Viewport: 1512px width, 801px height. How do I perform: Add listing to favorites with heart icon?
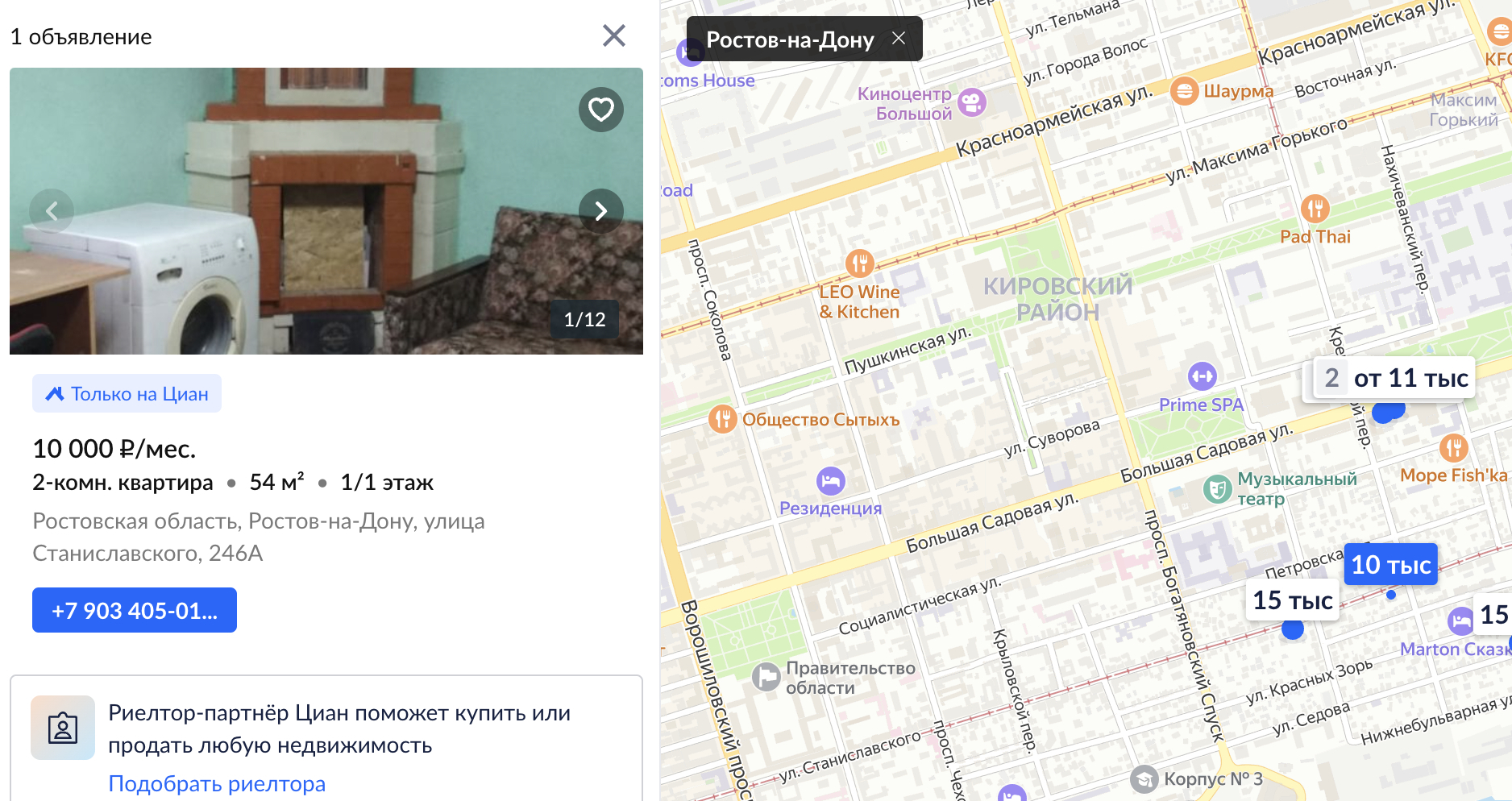[x=601, y=110]
